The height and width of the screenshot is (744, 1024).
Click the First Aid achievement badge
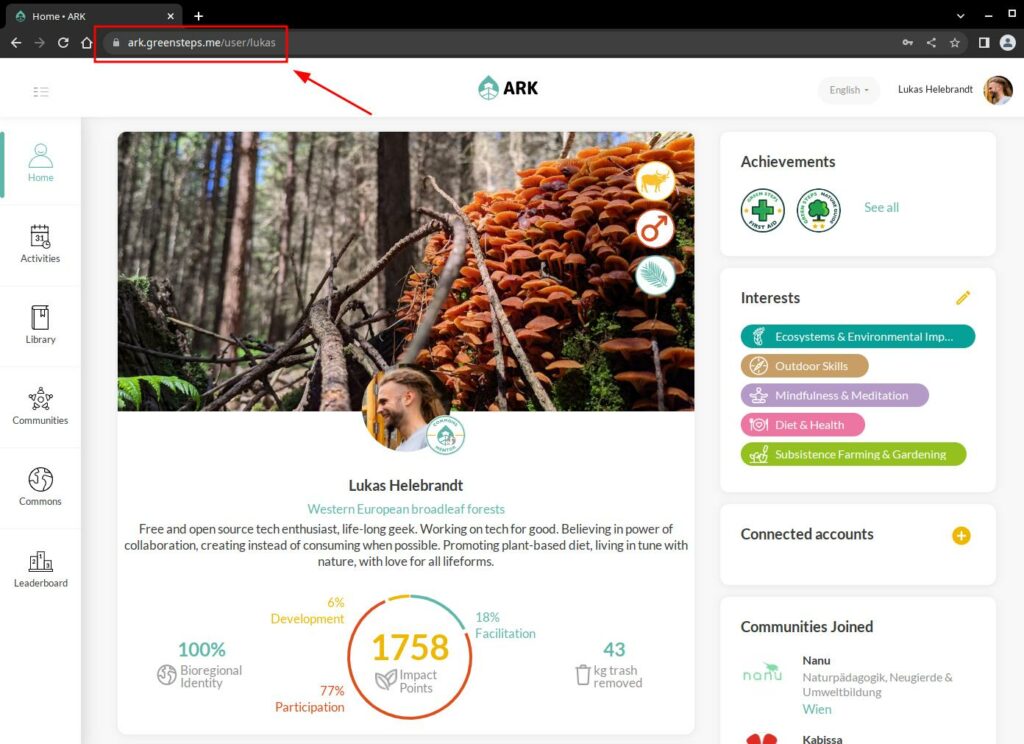pyautogui.click(x=763, y=210)
